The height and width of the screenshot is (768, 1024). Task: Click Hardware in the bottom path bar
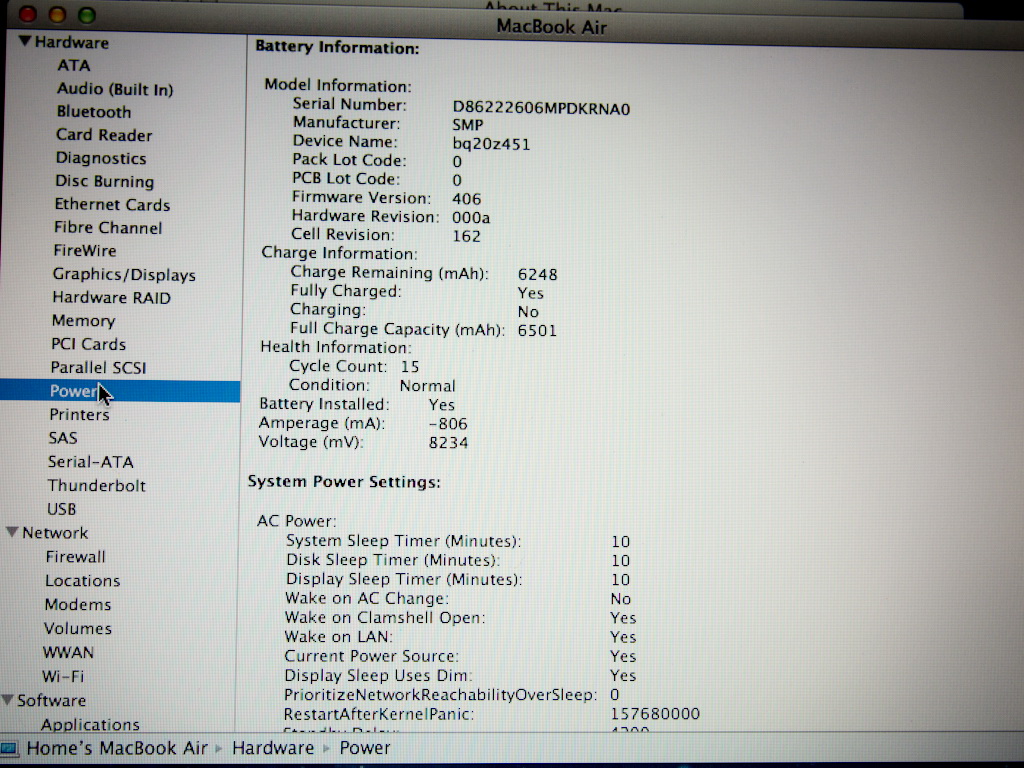coord(272,748)
